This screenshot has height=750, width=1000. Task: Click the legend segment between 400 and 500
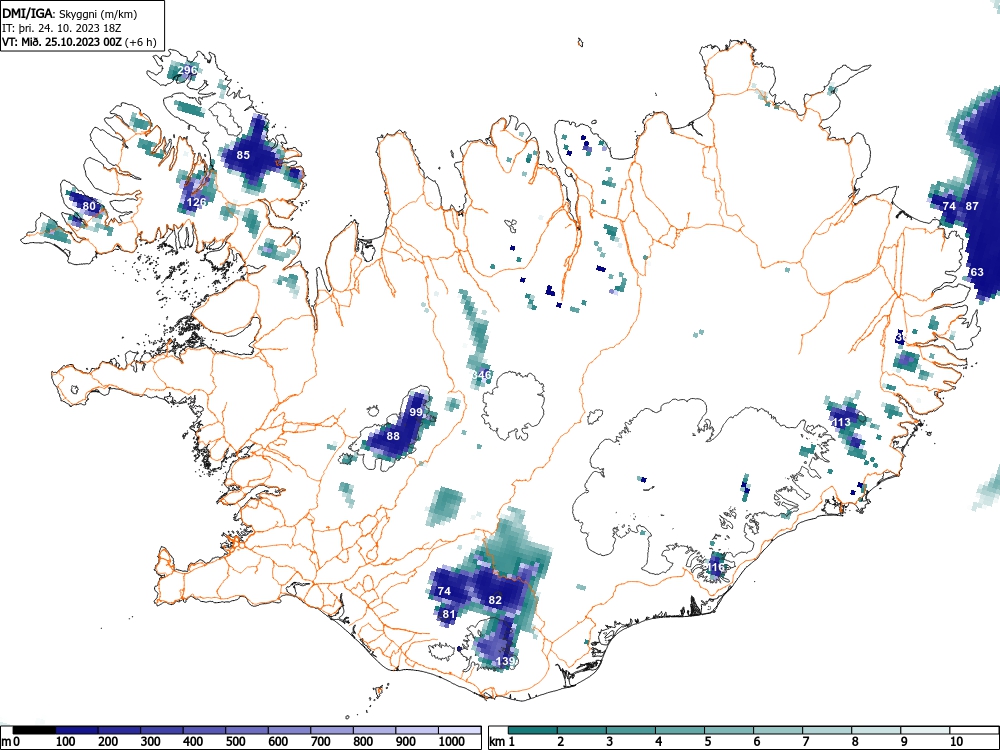click(x=204, y=730)
